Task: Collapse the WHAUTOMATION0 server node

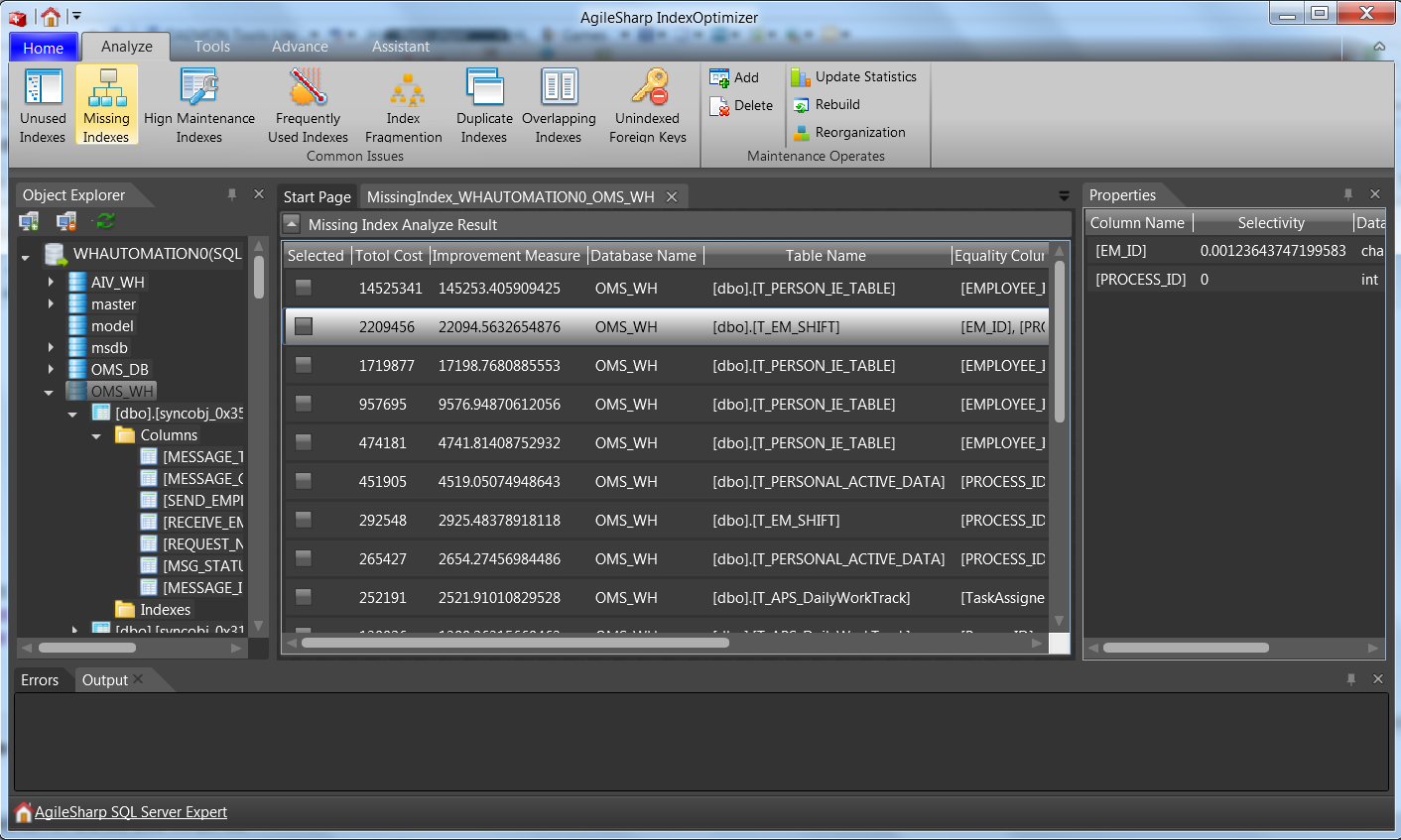Action: click(x=26, y=258)
